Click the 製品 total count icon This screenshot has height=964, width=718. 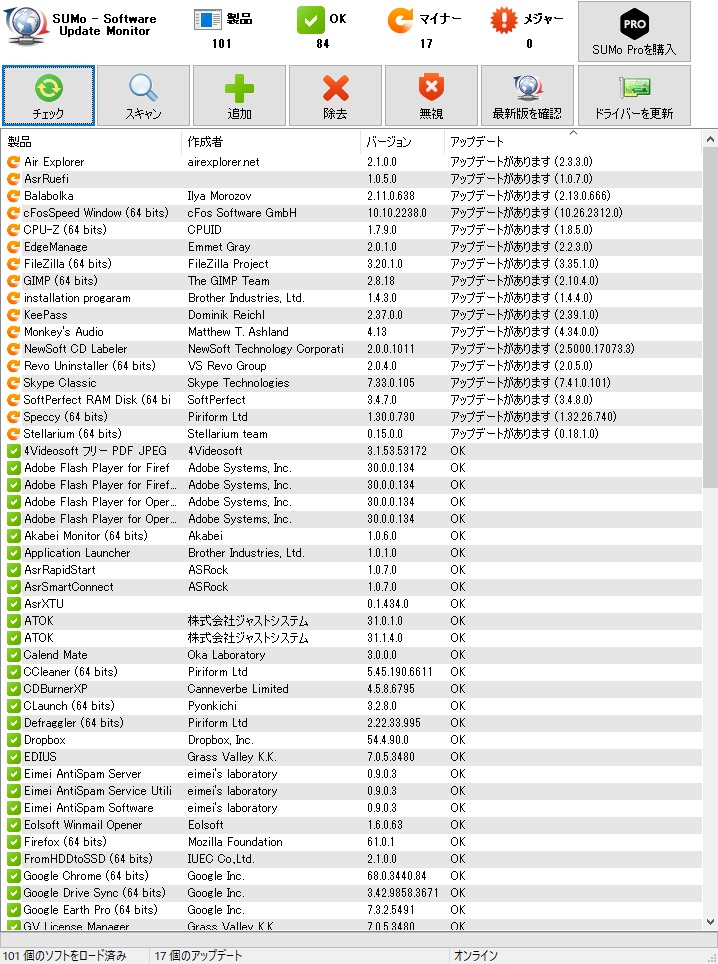point(207,20)
